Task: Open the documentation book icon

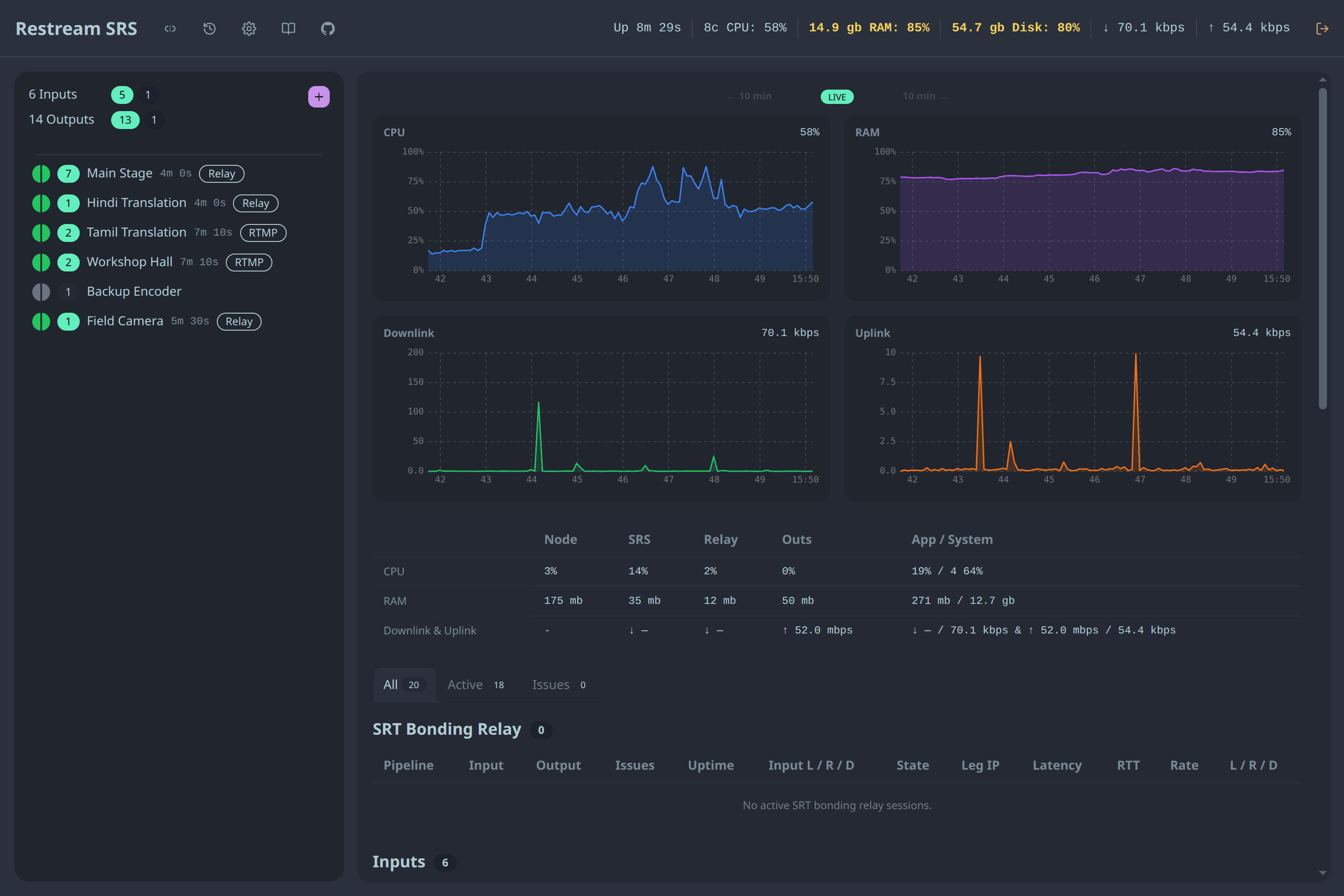Action: (x=289, y=29)
